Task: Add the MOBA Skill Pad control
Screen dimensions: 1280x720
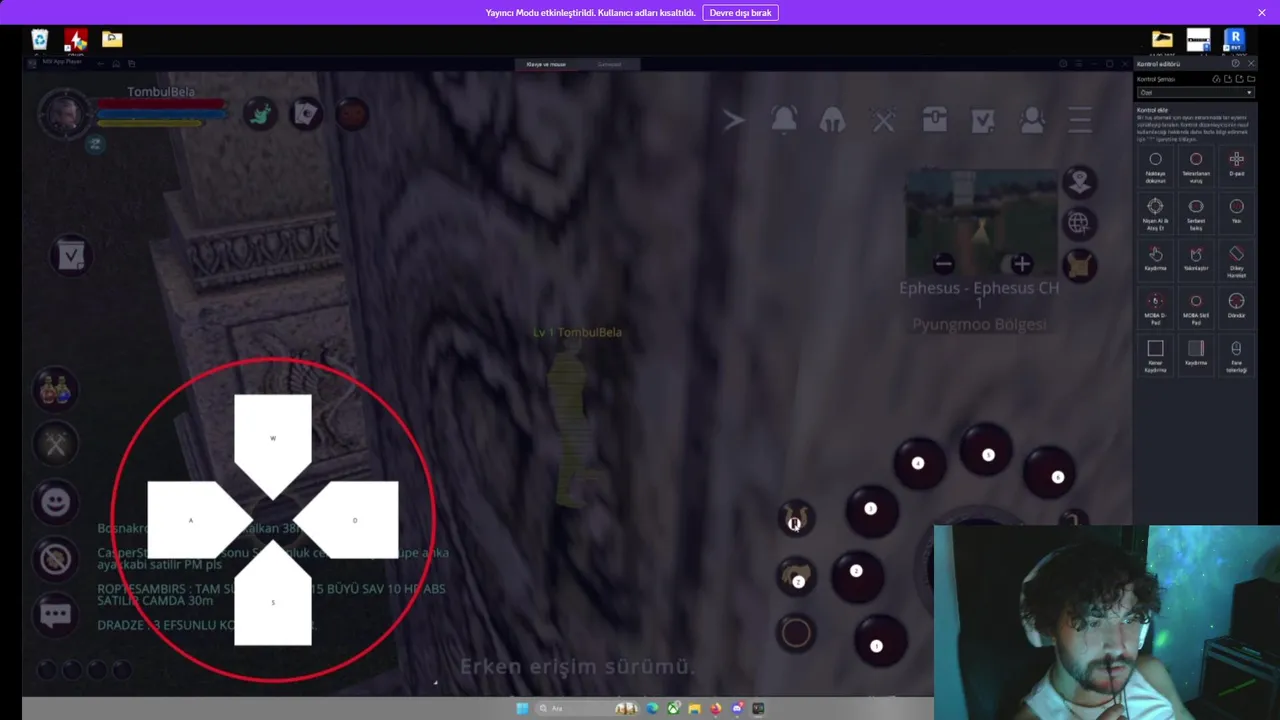Action: tap(1196, 308)
